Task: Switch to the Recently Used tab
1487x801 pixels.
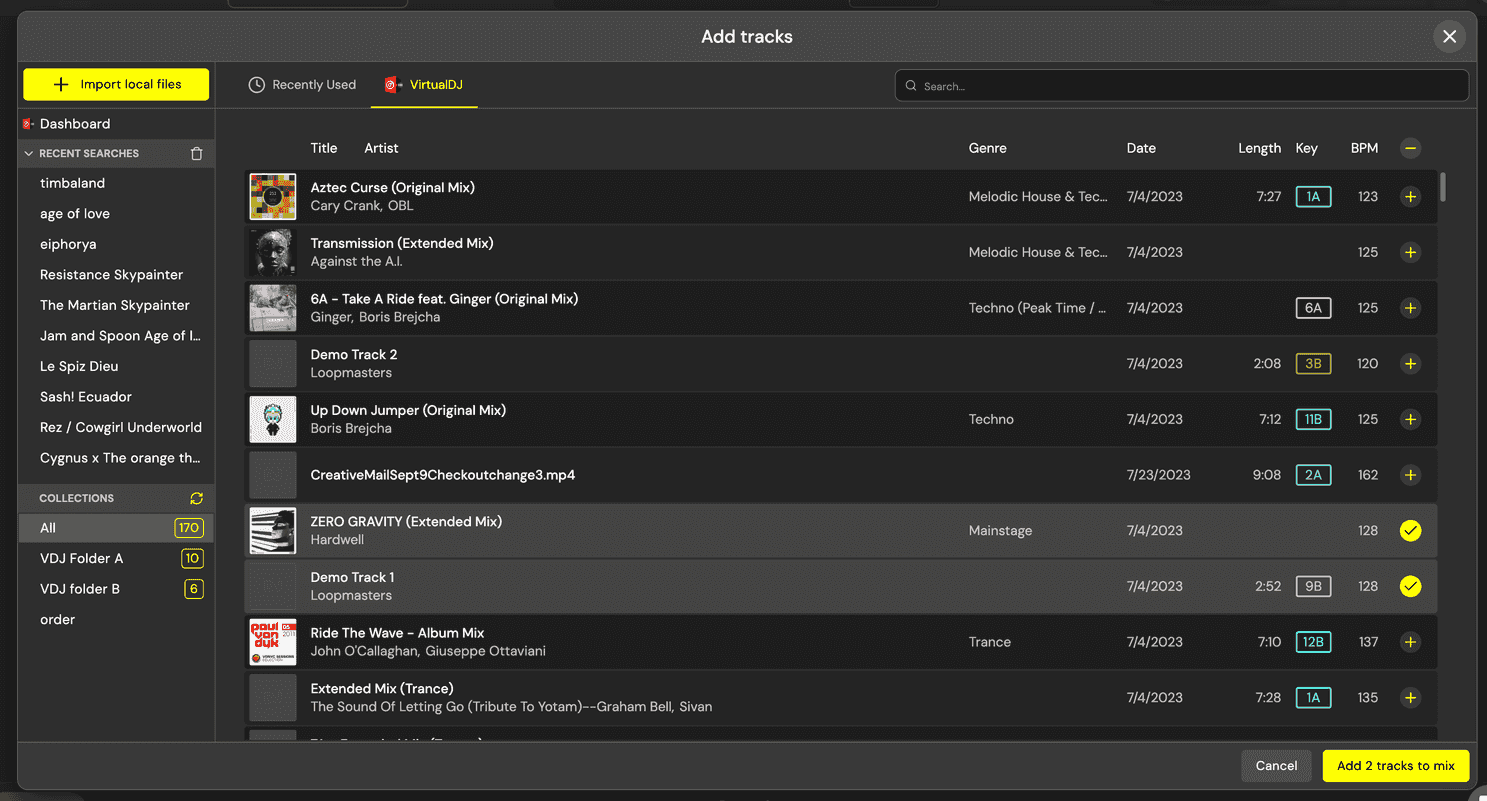Action: pyautogui.click(x=302, y=85)
